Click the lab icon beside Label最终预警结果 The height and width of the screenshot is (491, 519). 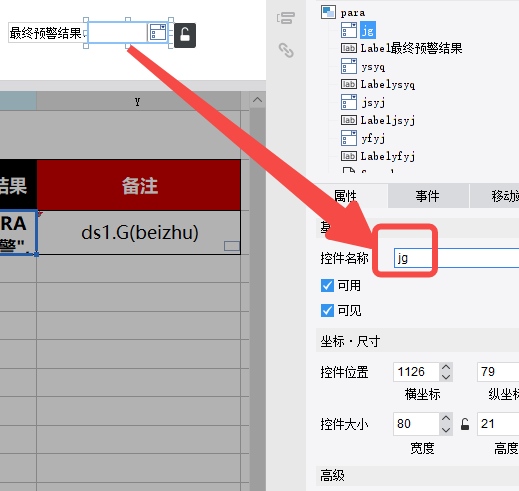(349, 48)
